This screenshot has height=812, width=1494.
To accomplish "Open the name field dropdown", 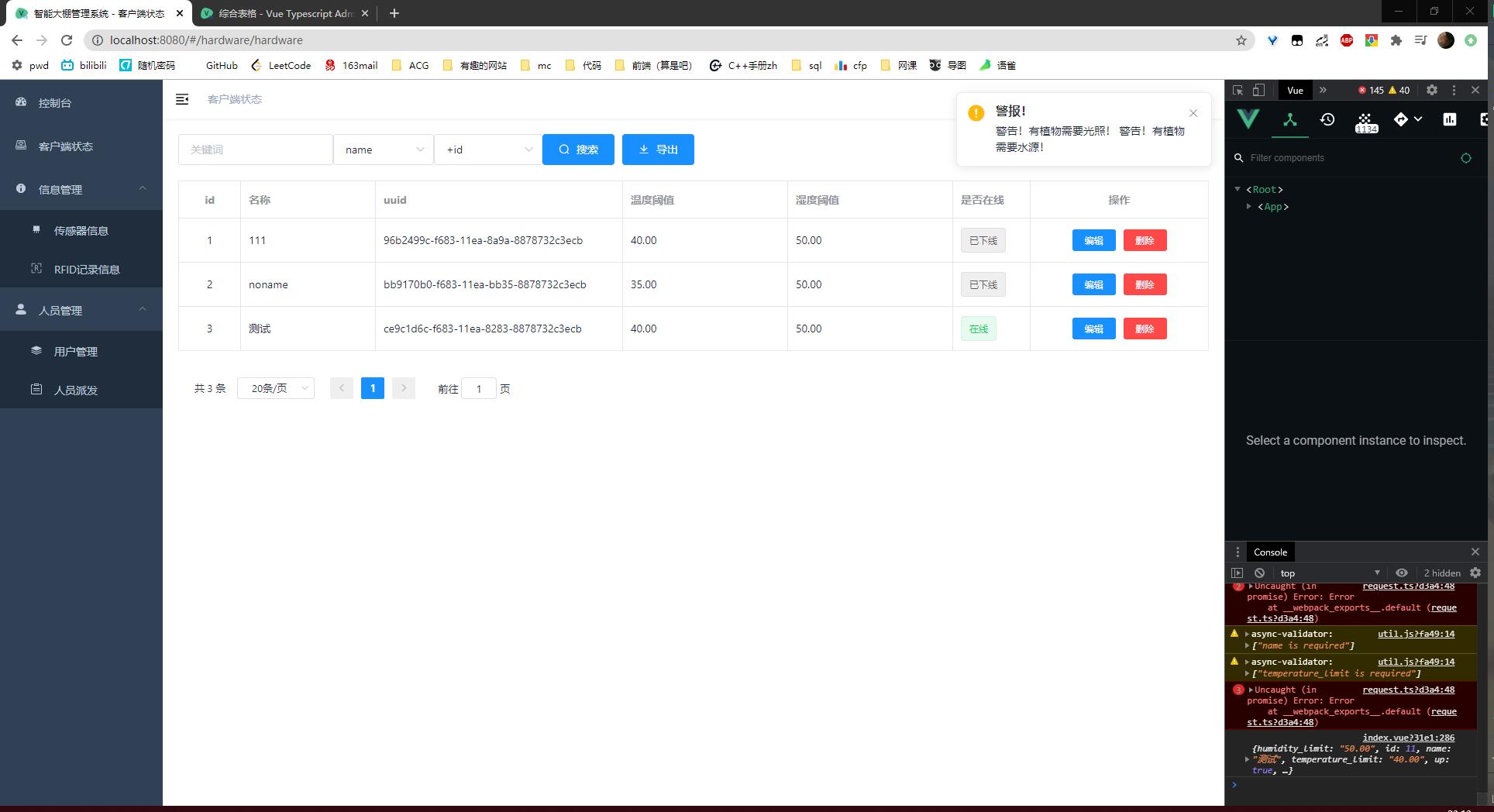I will (x=384, y=150).
